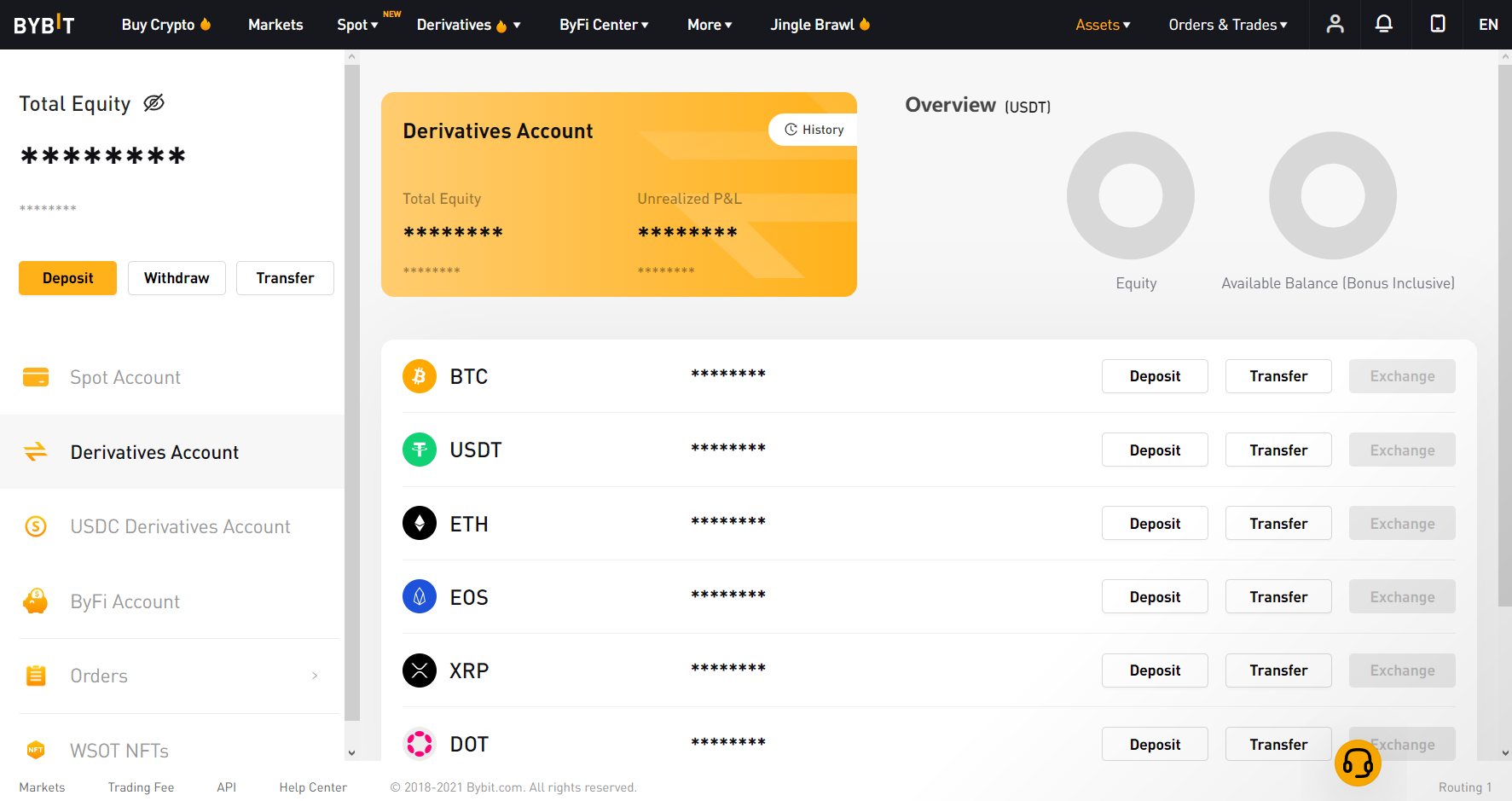Open the Orders & Trades dropdown
The height and width of the screenshot is (801, 1512).
click(x=1228, y=25)
